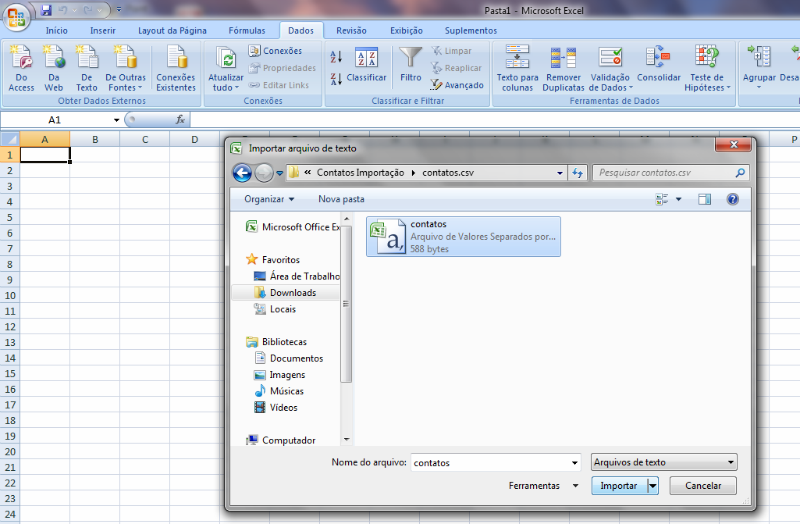
Task: Click Consolidar tool
Action: click(x=659, y=65)
